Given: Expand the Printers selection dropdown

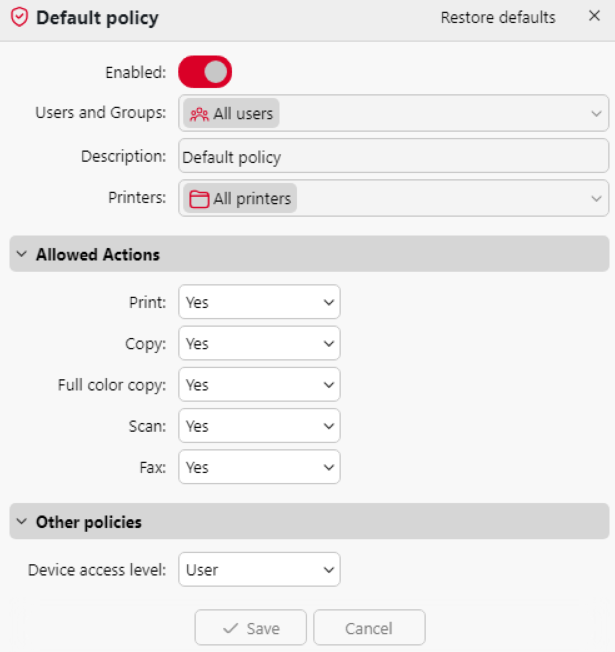Looking at the screenshot, I should click(x=596, y=198).
